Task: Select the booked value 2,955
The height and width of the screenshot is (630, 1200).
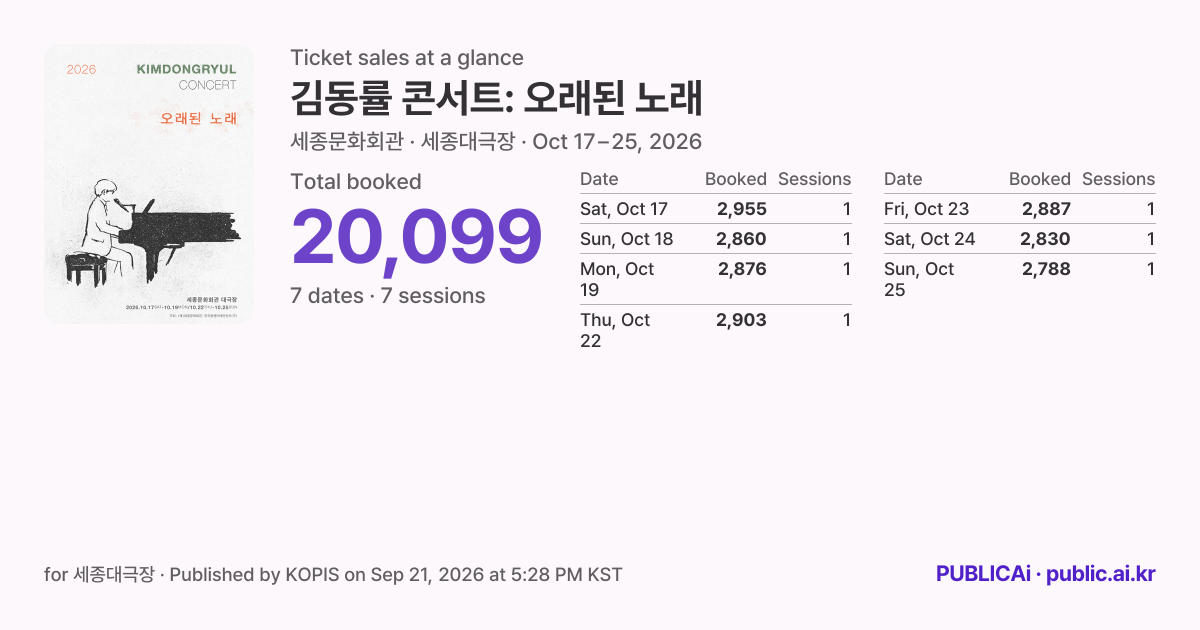Action: [741, 209]
